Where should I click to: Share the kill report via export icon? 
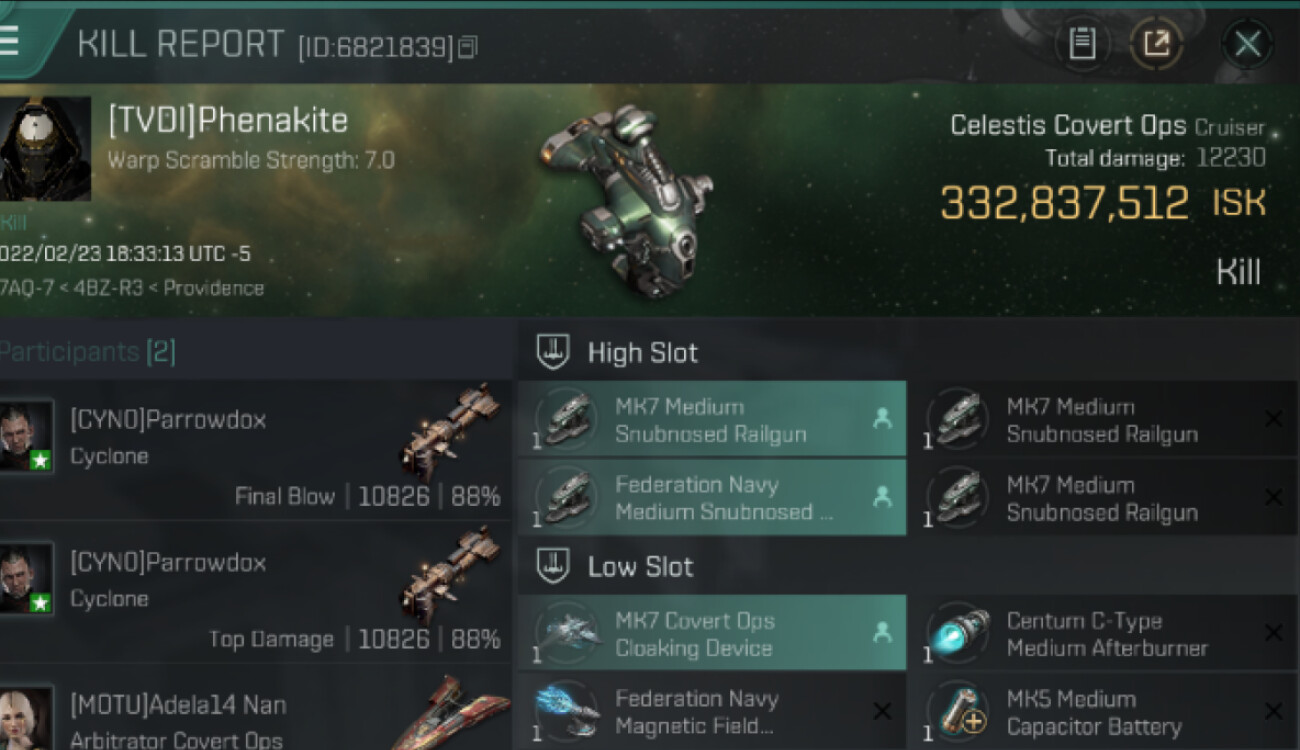pyautogui.click(x=1156, y=44)
